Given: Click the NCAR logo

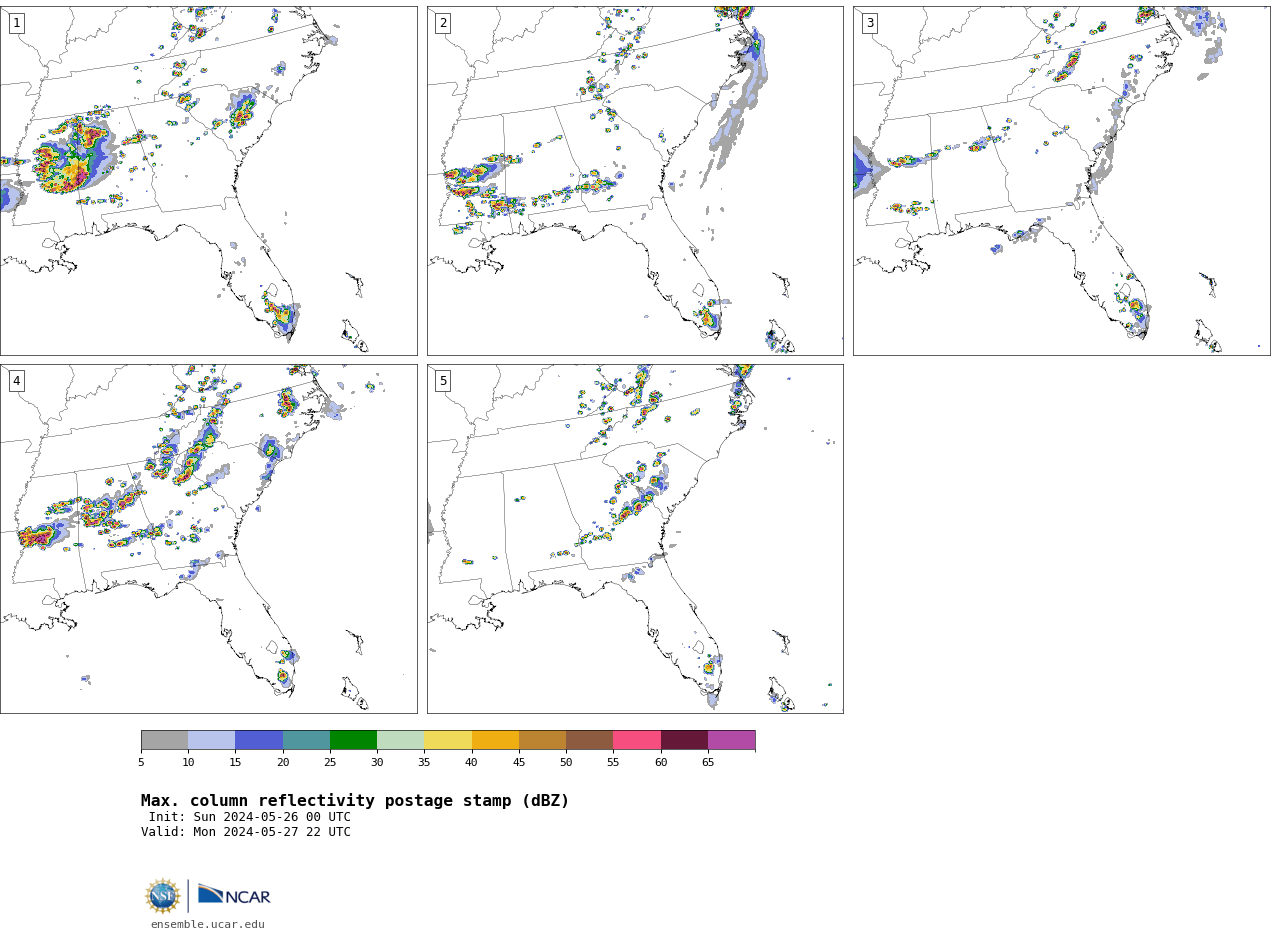Looking at the screenshot, I should point(234,896).
